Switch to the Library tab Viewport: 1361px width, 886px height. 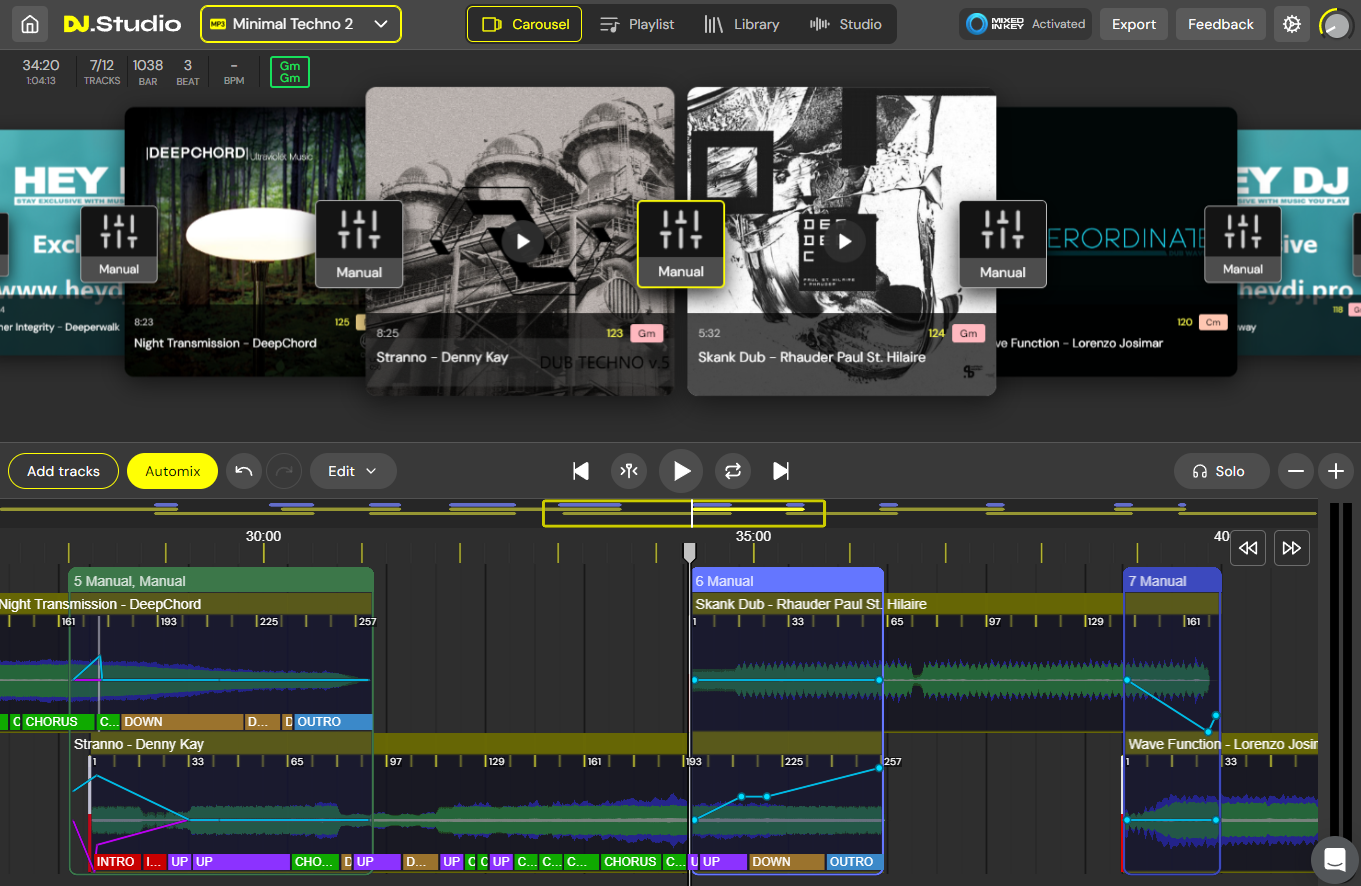coord(741,24)
